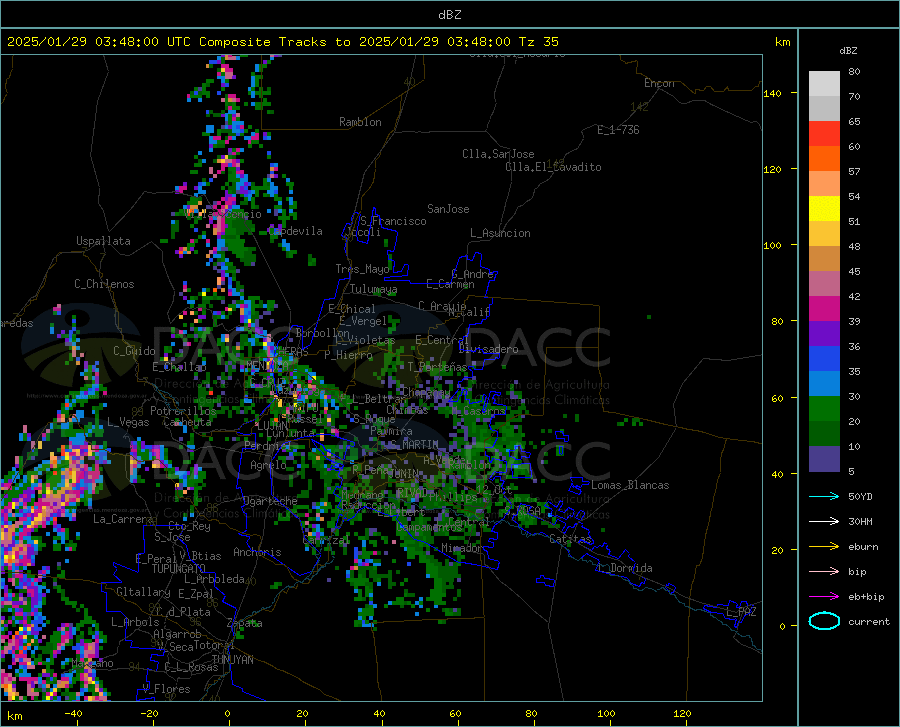Click the pink bip arrow legend icon
The height and width of the screenshot is (727, 900).
coord(824,572)
